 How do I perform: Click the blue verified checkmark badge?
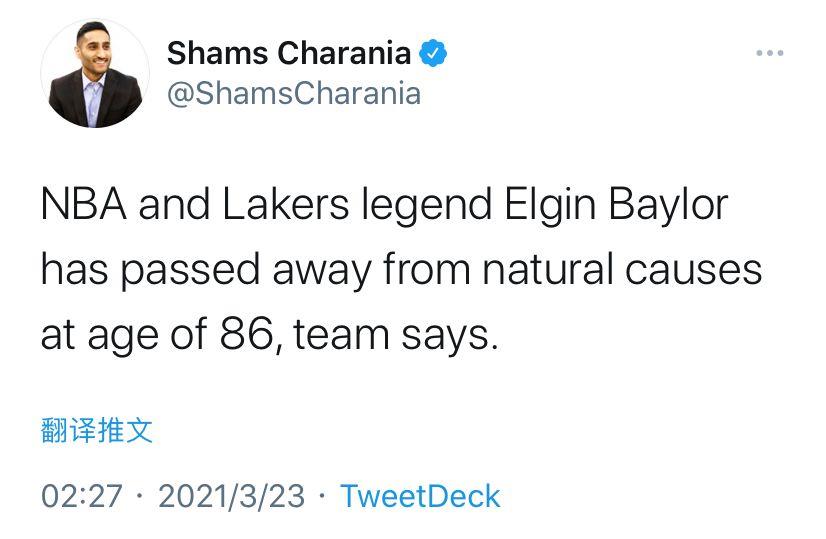433,53
